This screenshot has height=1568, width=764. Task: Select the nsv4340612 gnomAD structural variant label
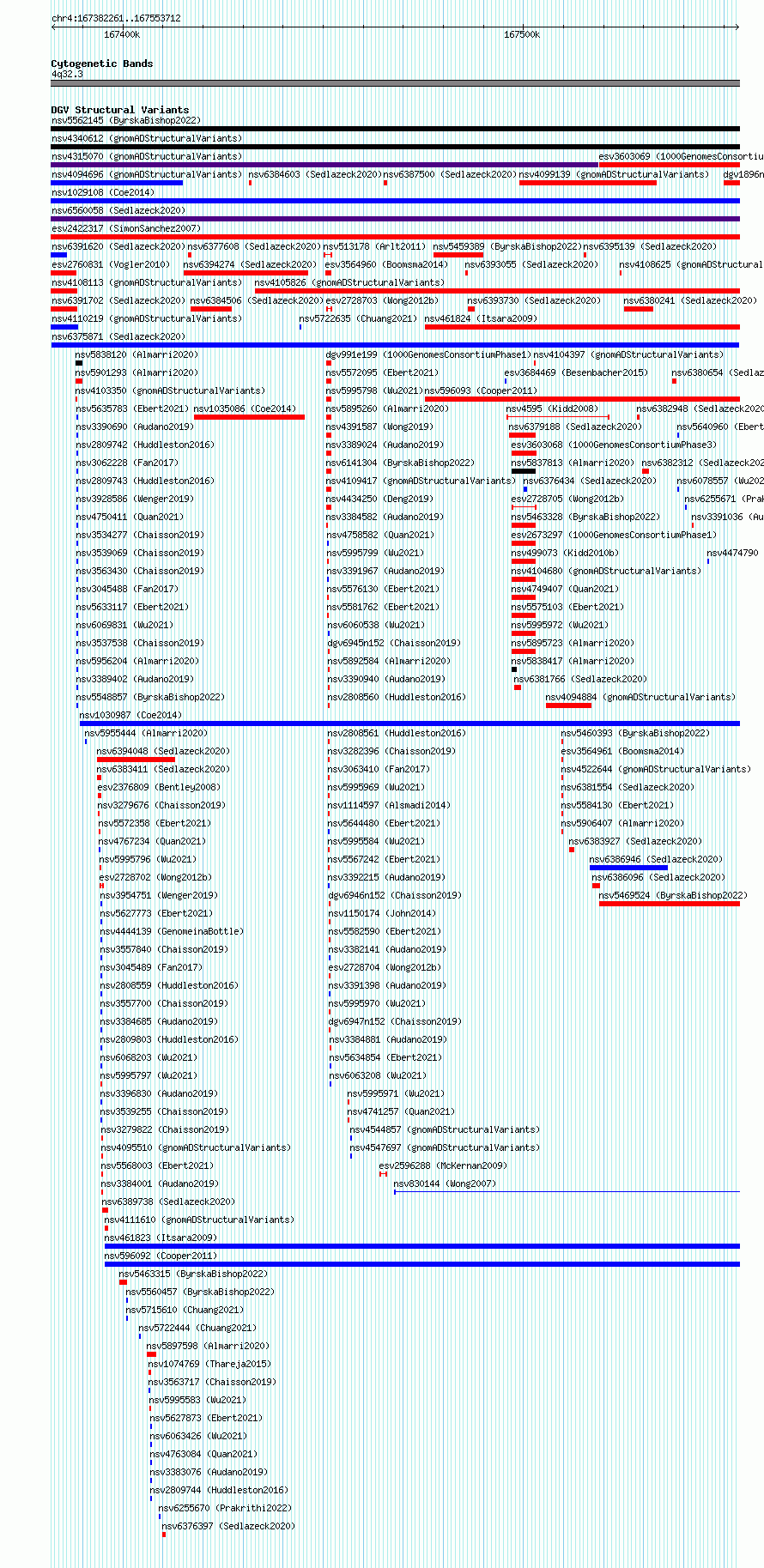tap(147, 138)
